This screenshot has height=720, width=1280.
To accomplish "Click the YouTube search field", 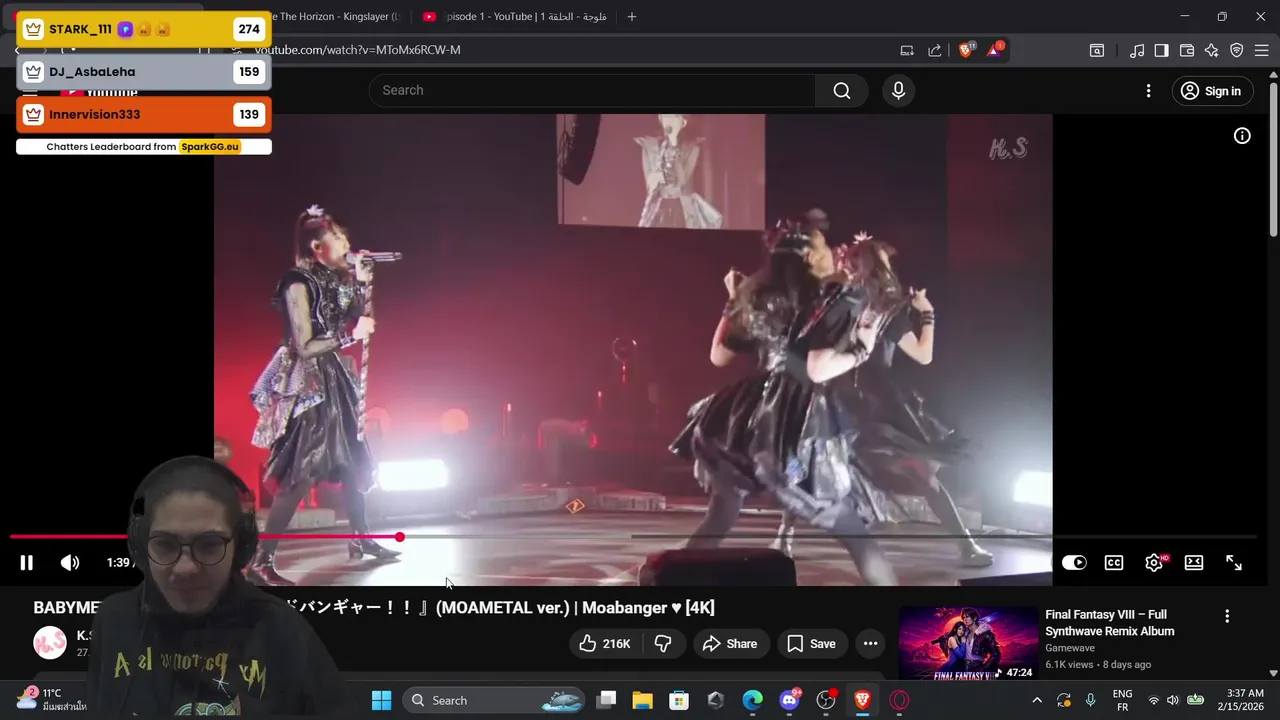I will pyautogui.click(x=592, y=90).
